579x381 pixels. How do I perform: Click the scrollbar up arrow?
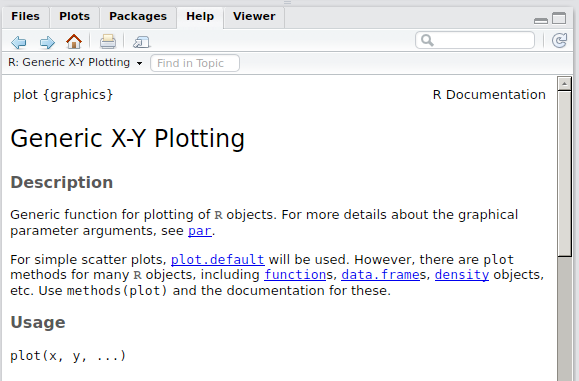click(x=564, y=83)
